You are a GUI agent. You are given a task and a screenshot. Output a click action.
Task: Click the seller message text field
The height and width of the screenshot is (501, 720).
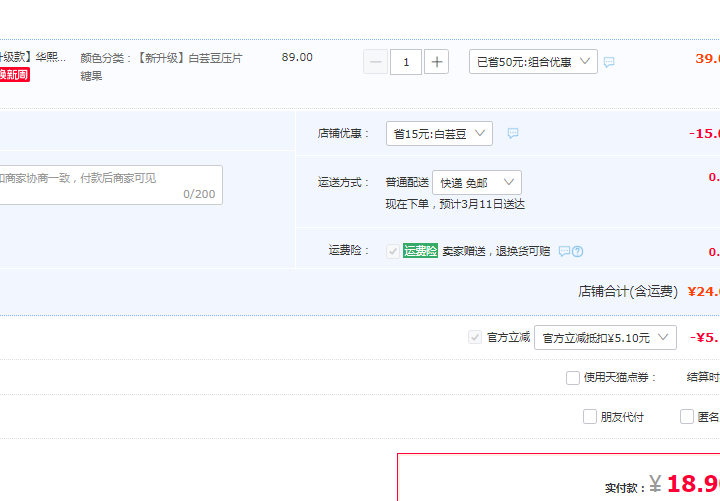tap(111, 185)
